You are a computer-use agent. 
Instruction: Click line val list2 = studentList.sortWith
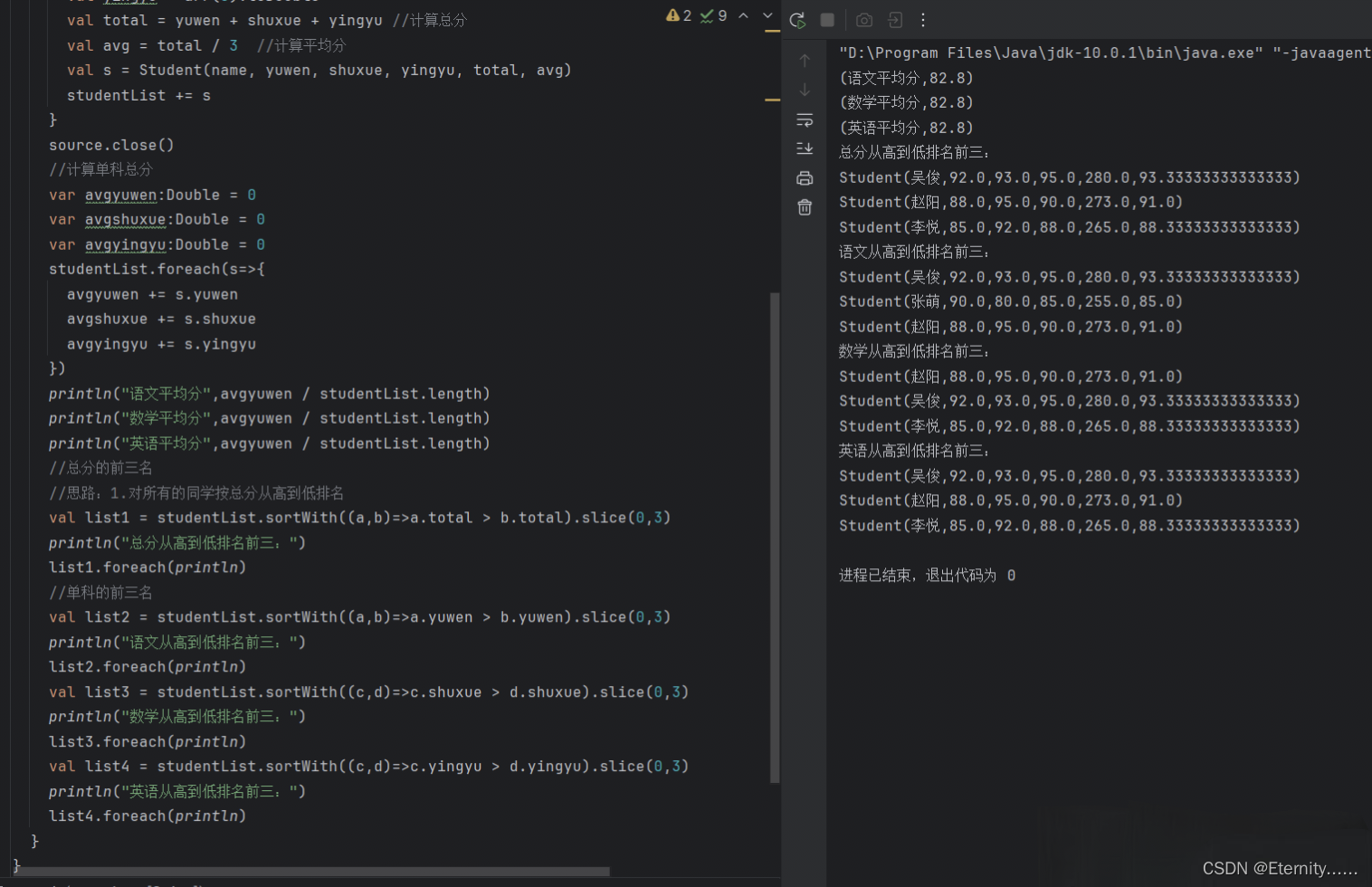click(359, 617)
